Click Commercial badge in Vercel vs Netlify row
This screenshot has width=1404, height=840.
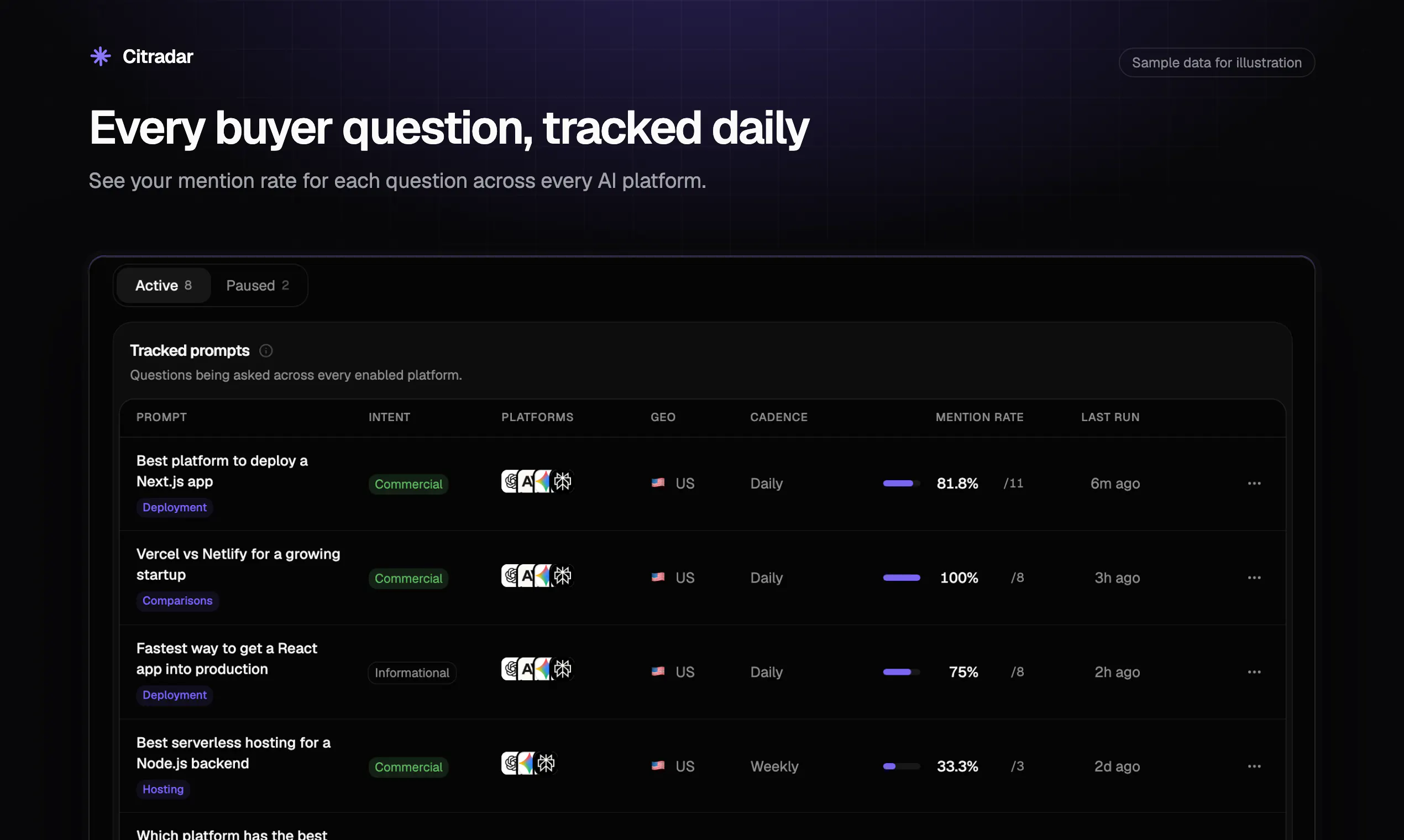(x=408, y=579)
